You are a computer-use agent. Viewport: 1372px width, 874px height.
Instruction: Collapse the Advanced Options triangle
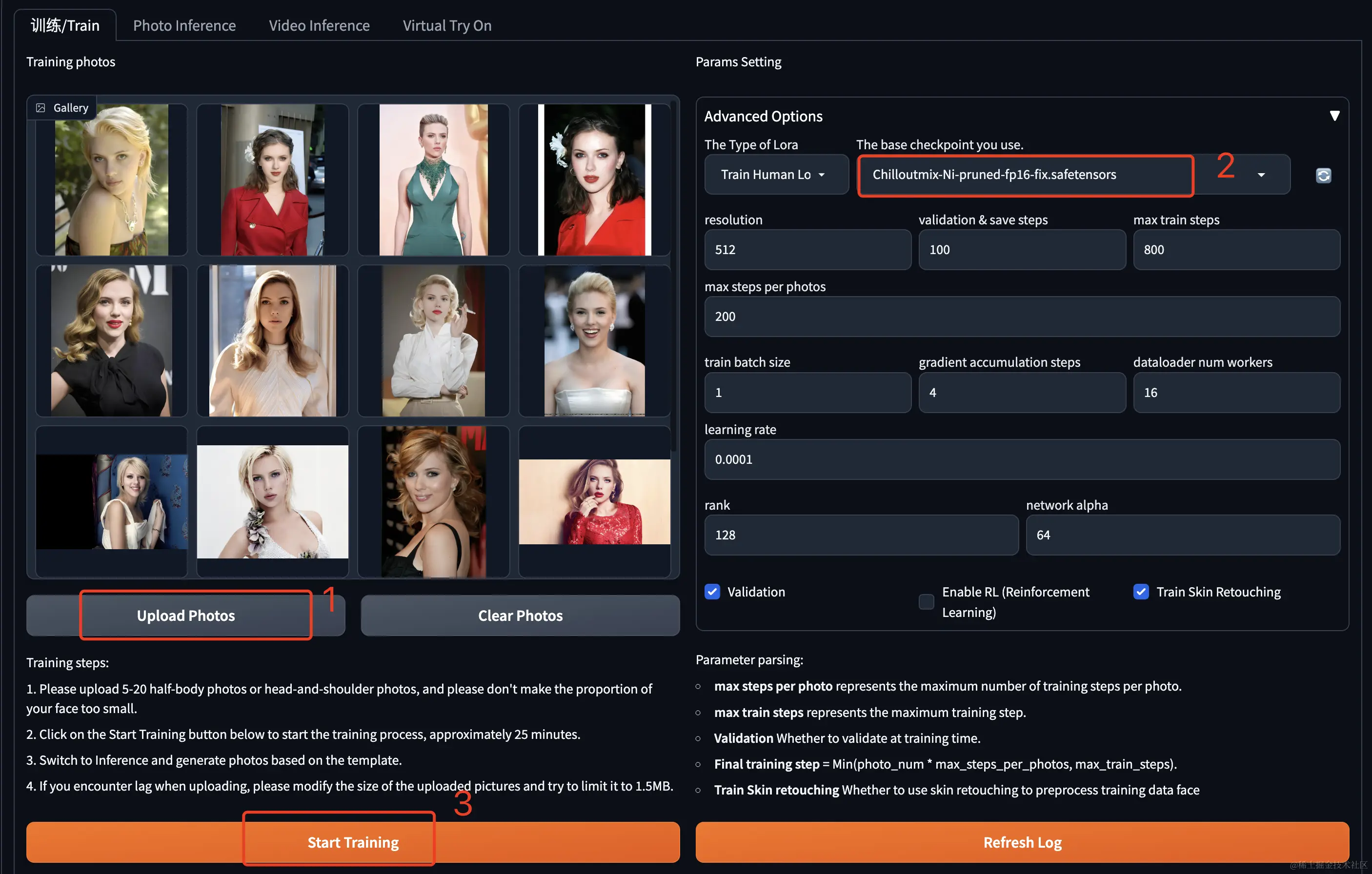point(1334,116)
